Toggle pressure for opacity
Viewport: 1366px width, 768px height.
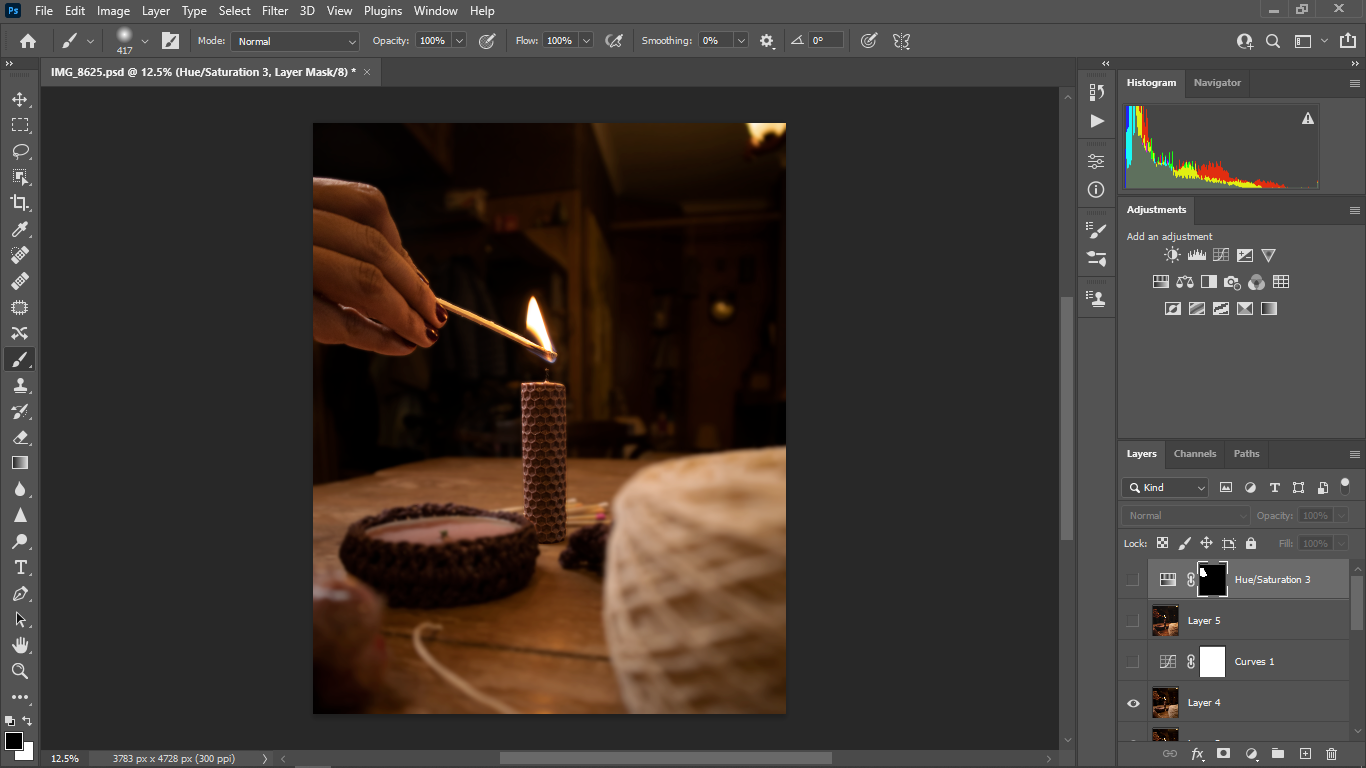click(x=487, y=41)
